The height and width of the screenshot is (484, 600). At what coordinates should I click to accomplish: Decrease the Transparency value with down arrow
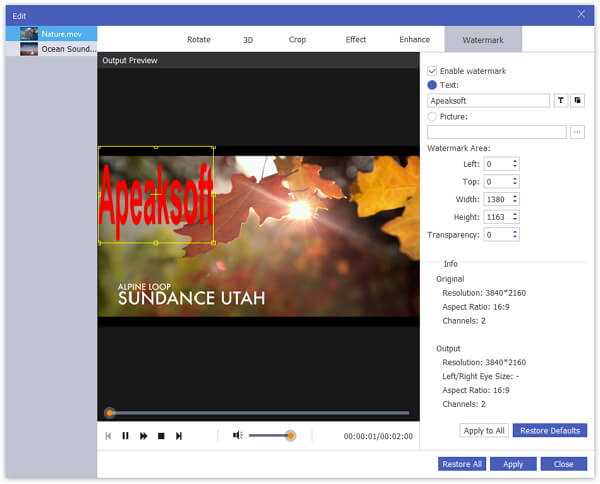point(515,237)
